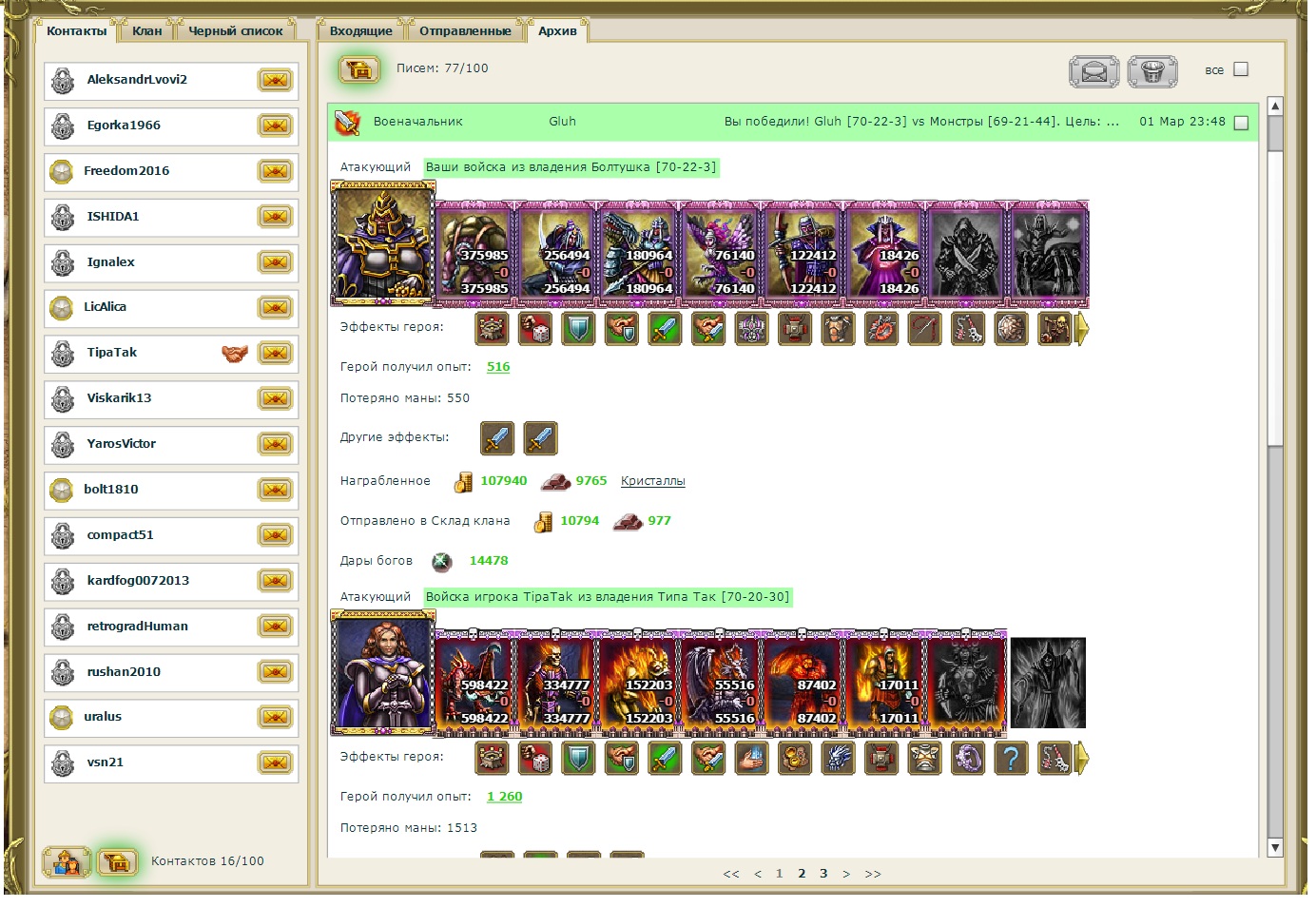Click handshake icon next to TipaTak
Viewport: 1316px width, 907px height.
pos(235,353)
